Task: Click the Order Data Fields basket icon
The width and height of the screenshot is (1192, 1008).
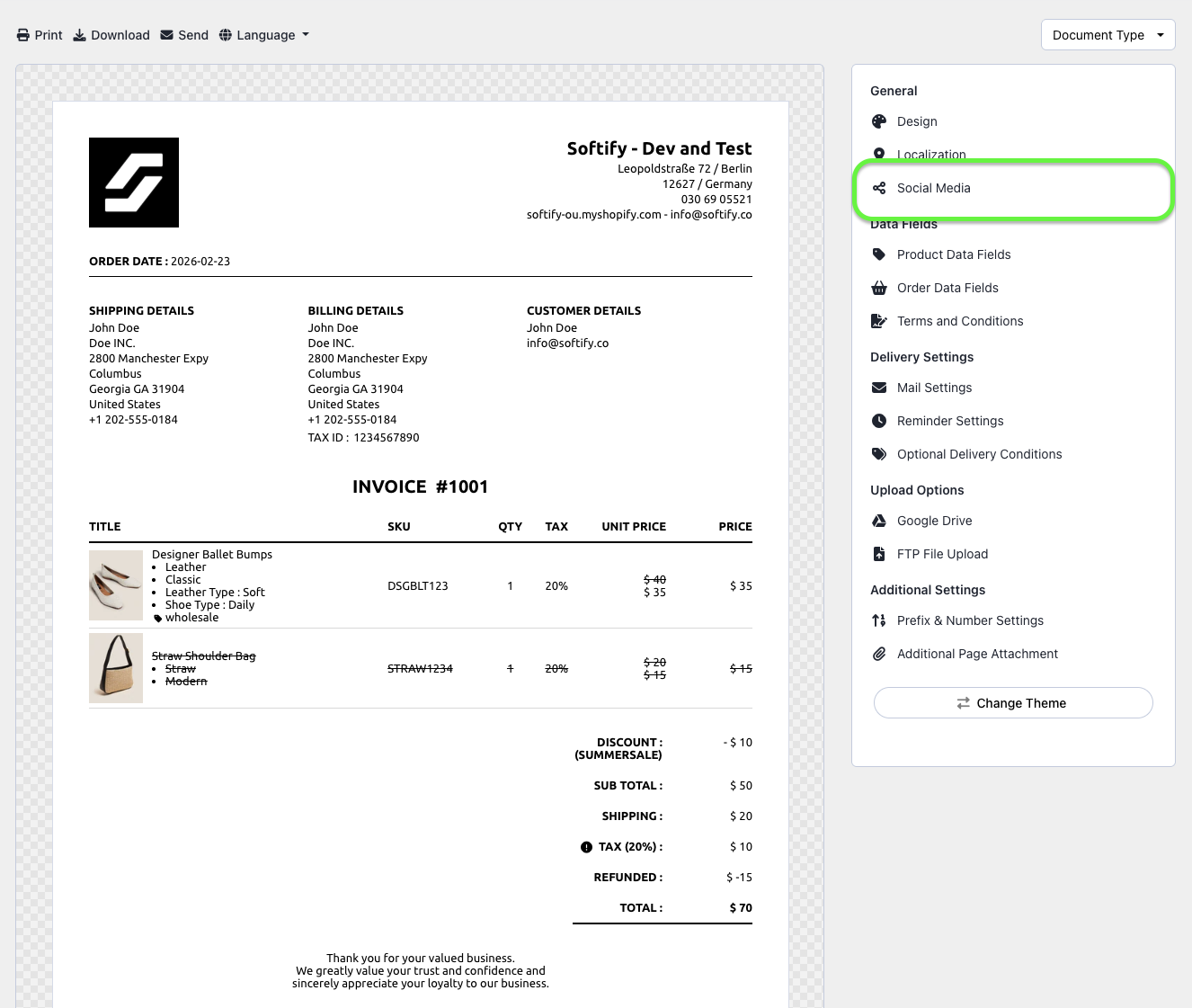Action: point(879,288)
